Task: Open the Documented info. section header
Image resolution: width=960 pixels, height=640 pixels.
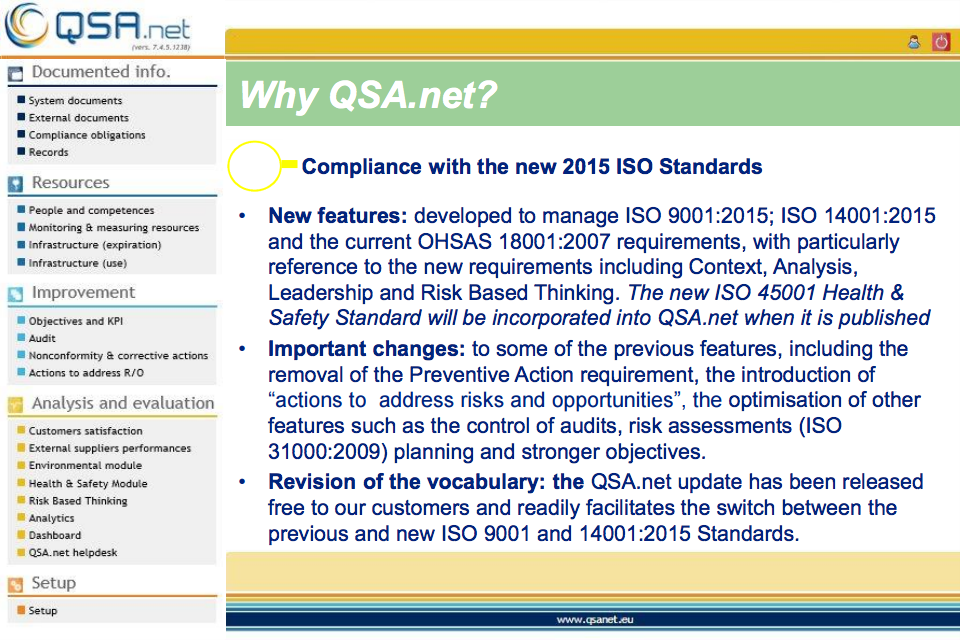Action: (101, 72)
